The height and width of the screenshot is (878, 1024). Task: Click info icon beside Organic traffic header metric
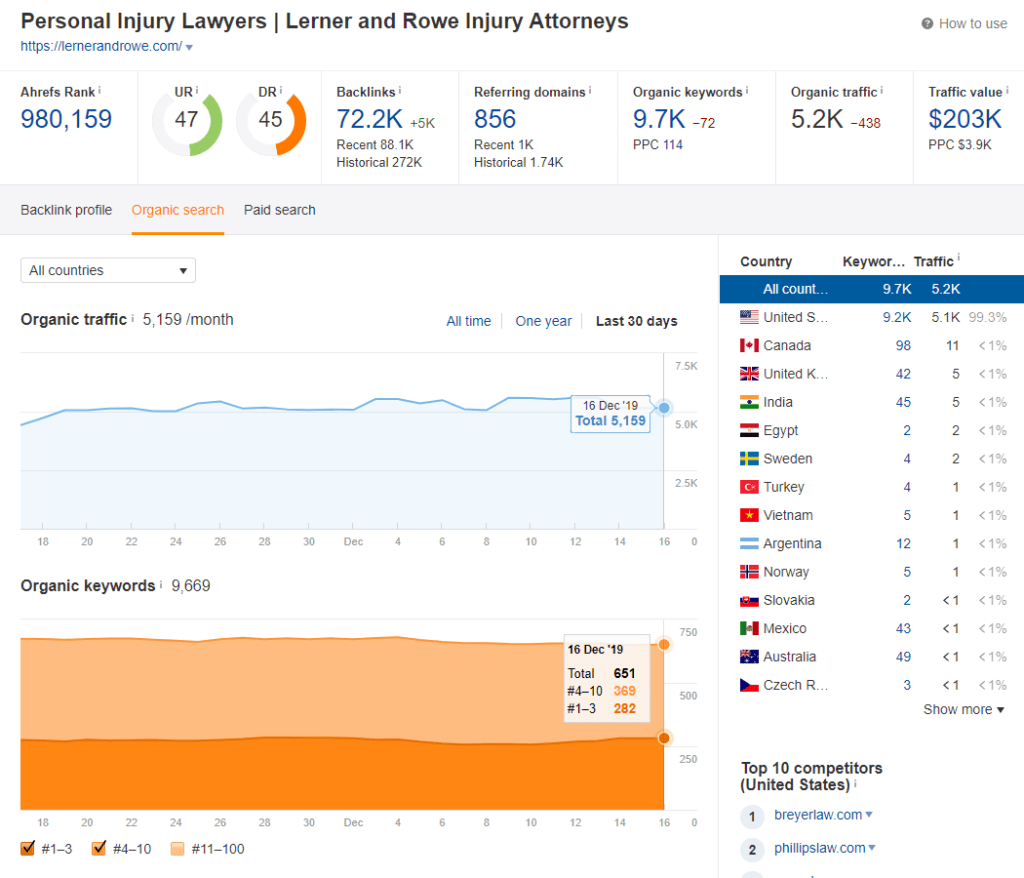point(882,91)
